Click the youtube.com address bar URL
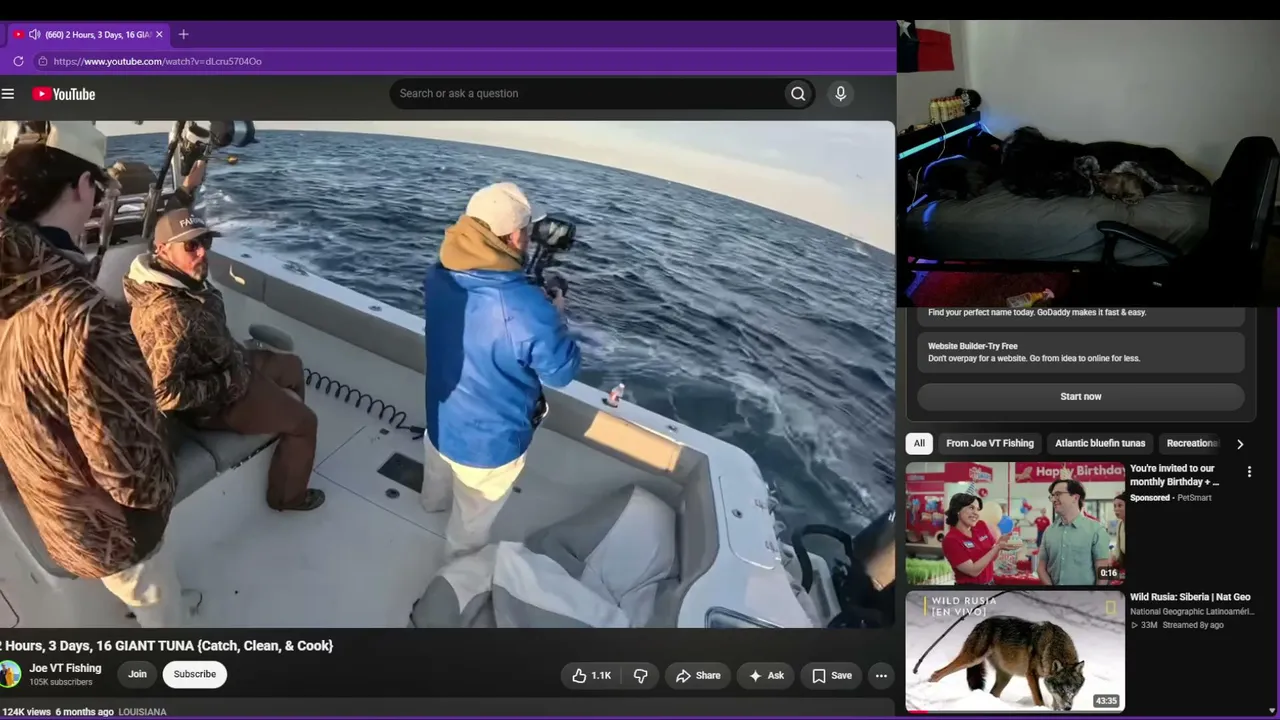Viewport: 1280px width, 720px height. (158, 61)
